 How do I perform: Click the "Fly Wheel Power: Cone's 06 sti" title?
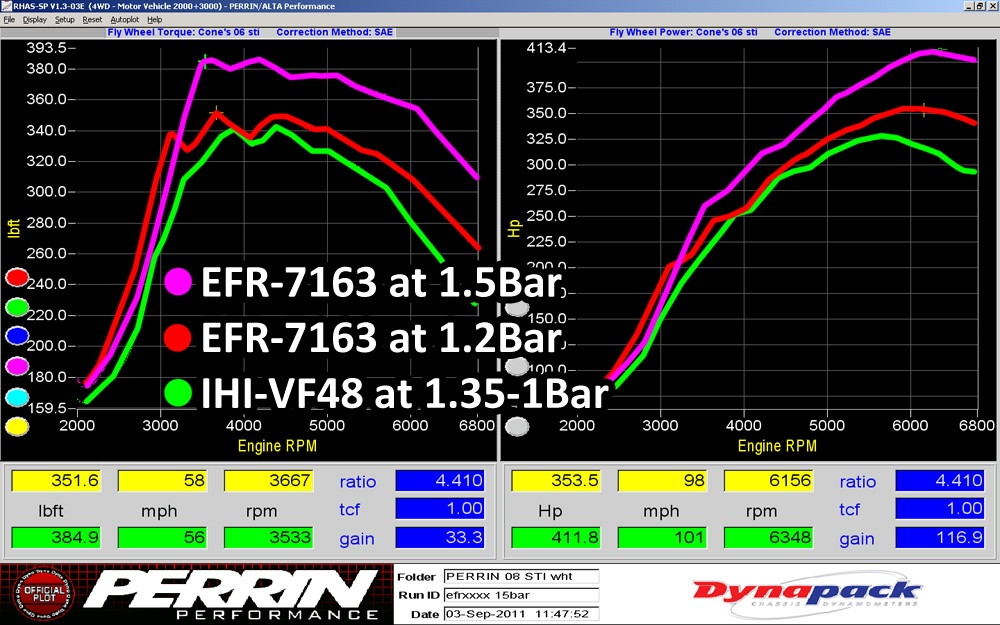[684, 32]
